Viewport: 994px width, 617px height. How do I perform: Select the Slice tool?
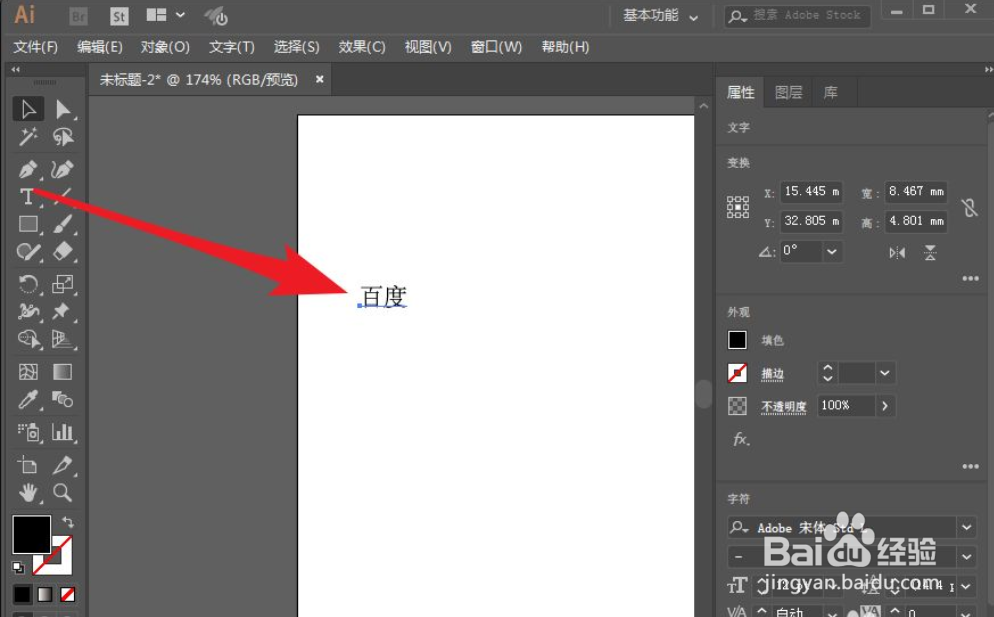coord(62,465)
